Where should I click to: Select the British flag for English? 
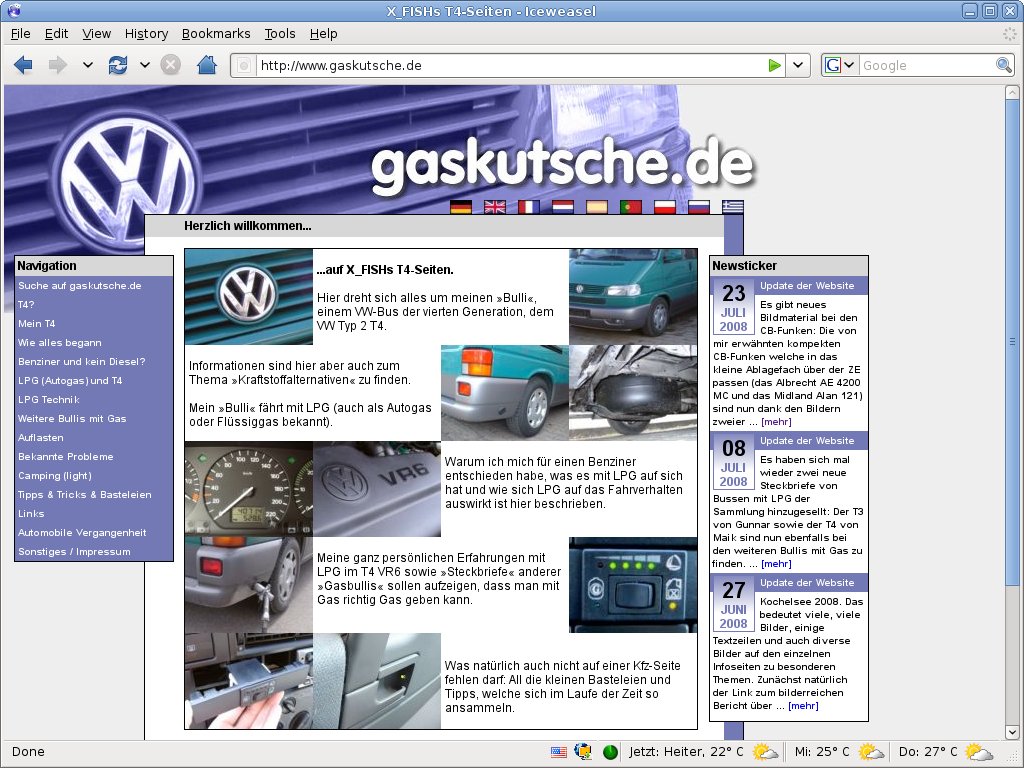pos(495,207)
